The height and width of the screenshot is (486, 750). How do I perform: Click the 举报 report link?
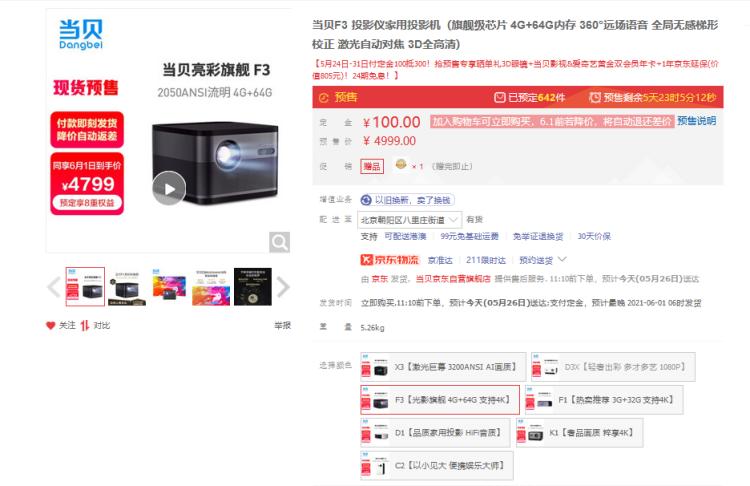tap(282, 325)
